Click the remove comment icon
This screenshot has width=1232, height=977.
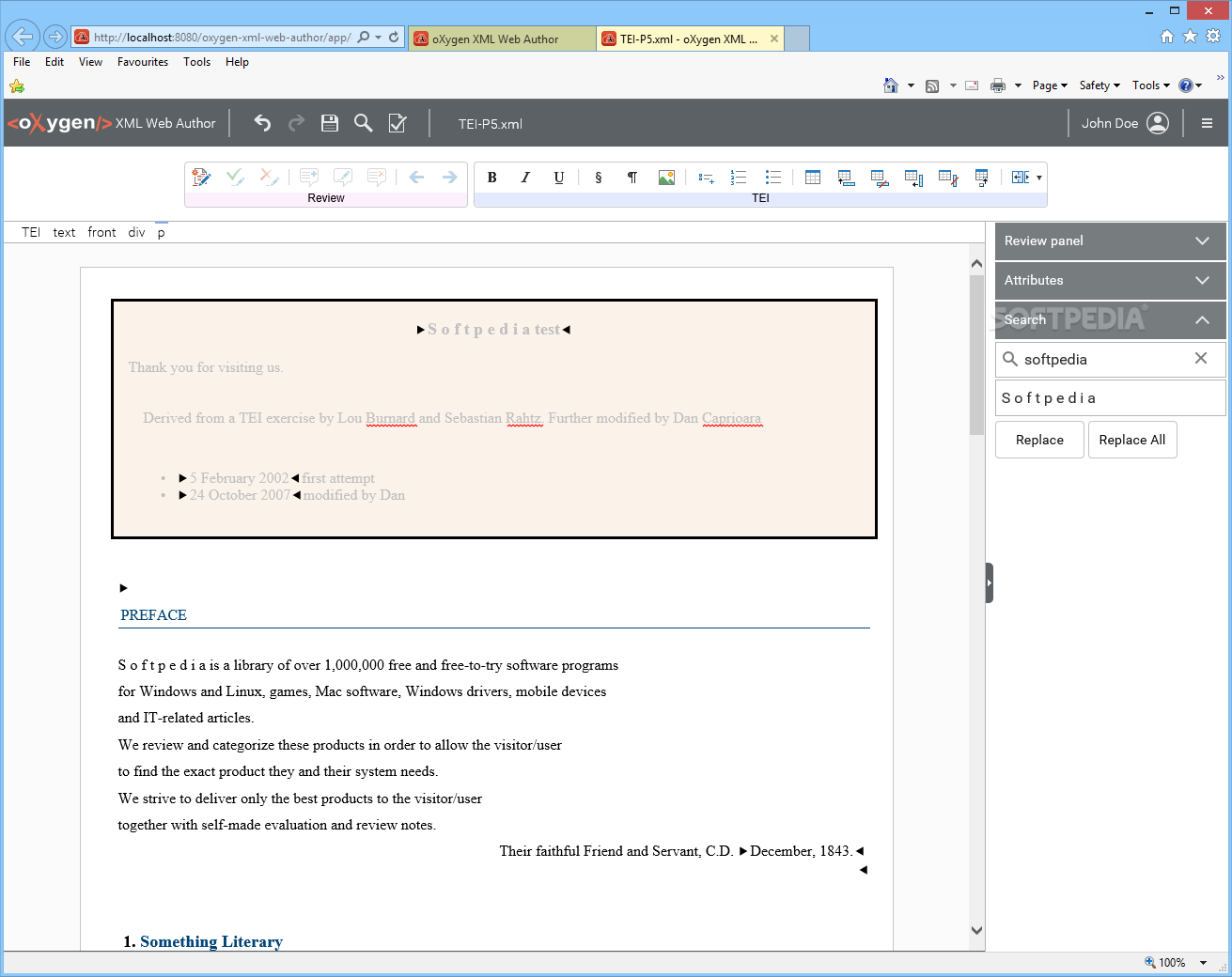pyautogui.click(x=377, y=177)
